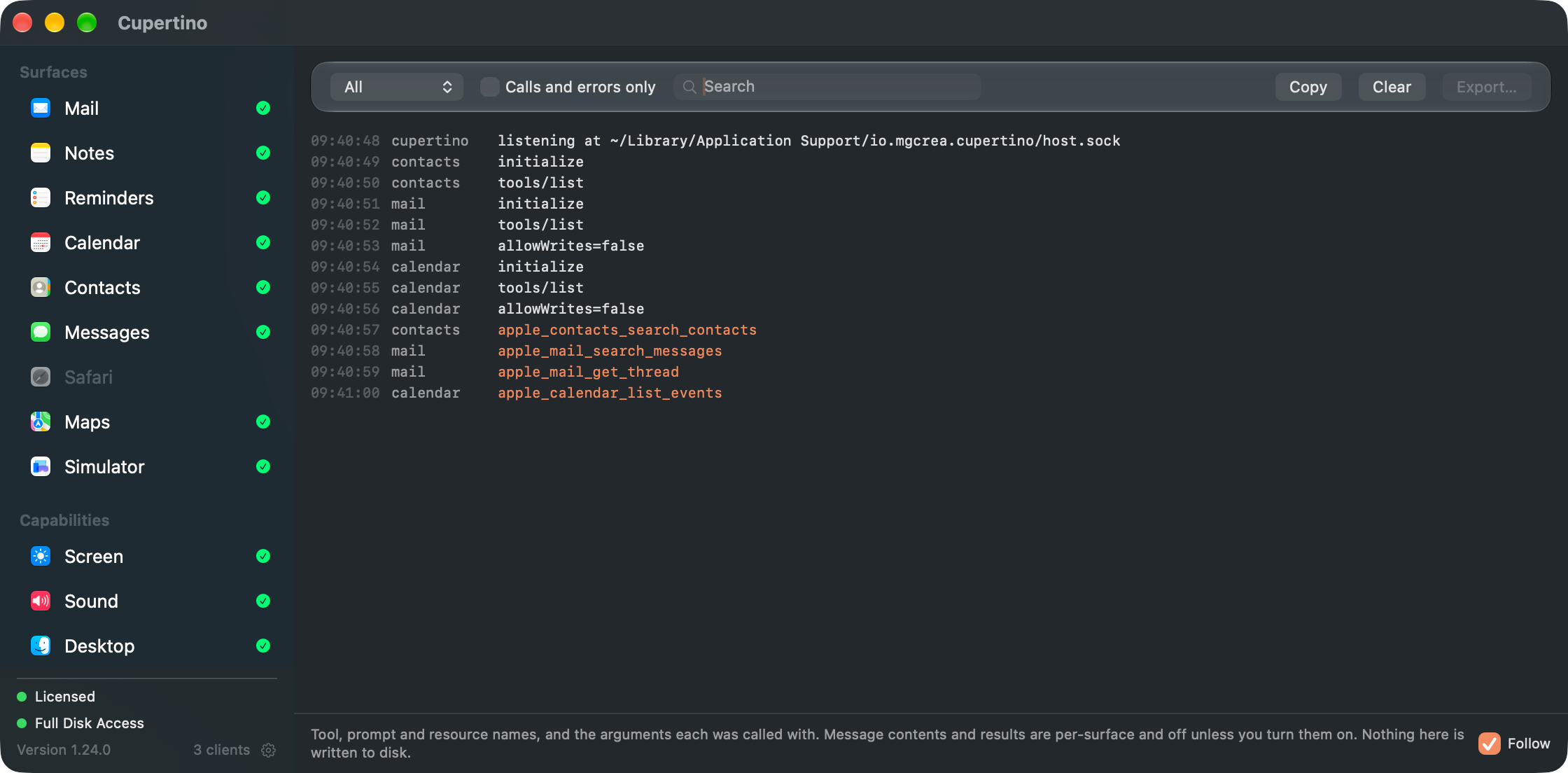The height and width of the screenshot is (773, 1568).
Task: Click the Messages bubble icon
Action: coord(41,333)
